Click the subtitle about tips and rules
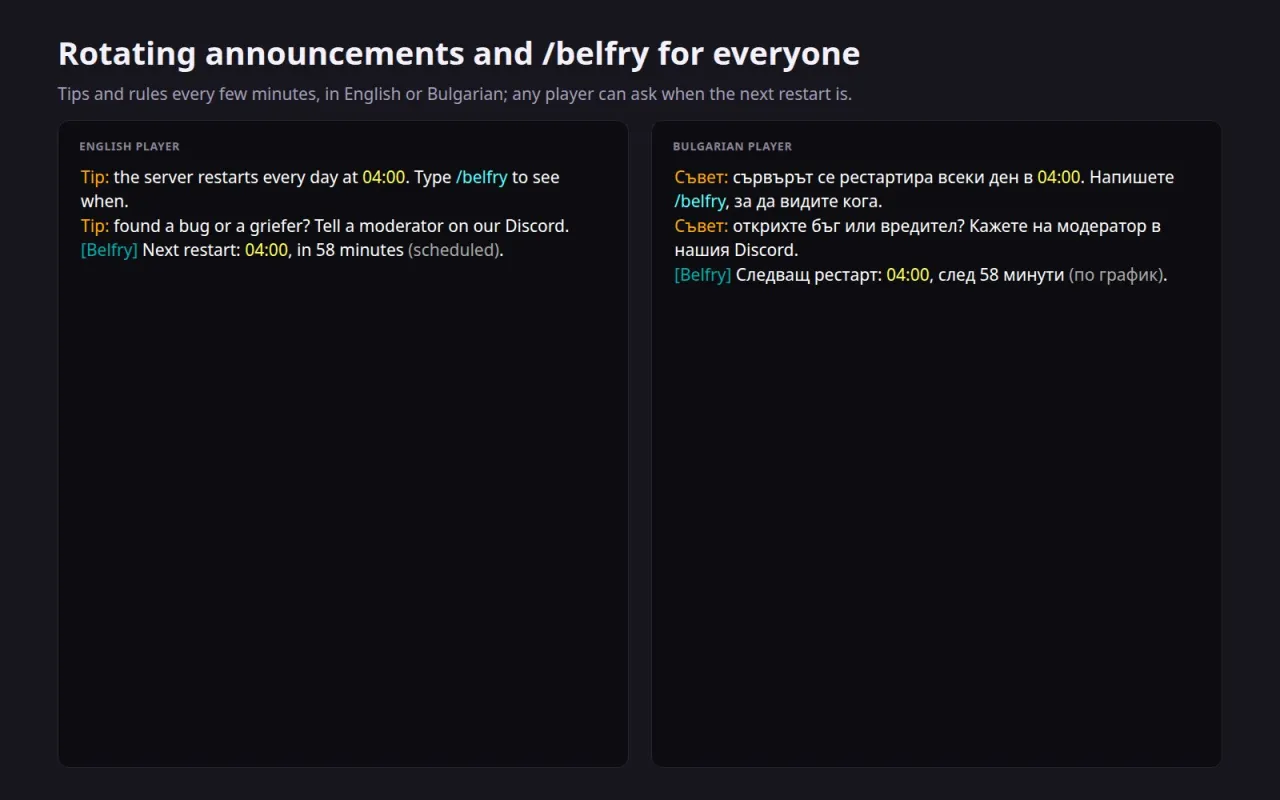 click(x=455, y=95)
